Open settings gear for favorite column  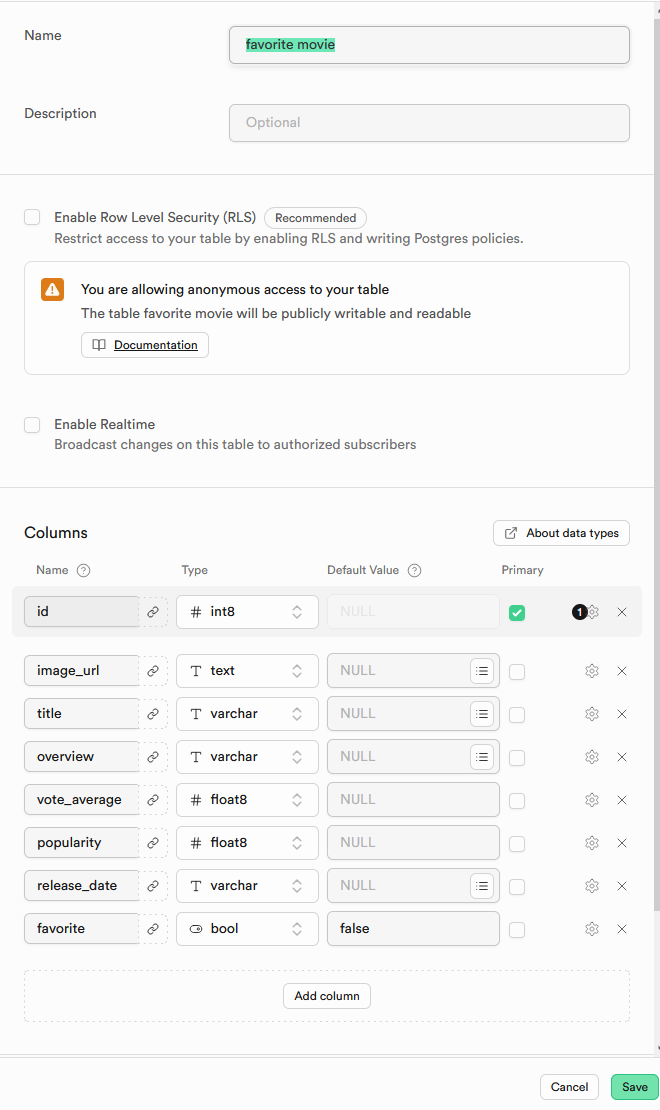[x=592, y=929]
